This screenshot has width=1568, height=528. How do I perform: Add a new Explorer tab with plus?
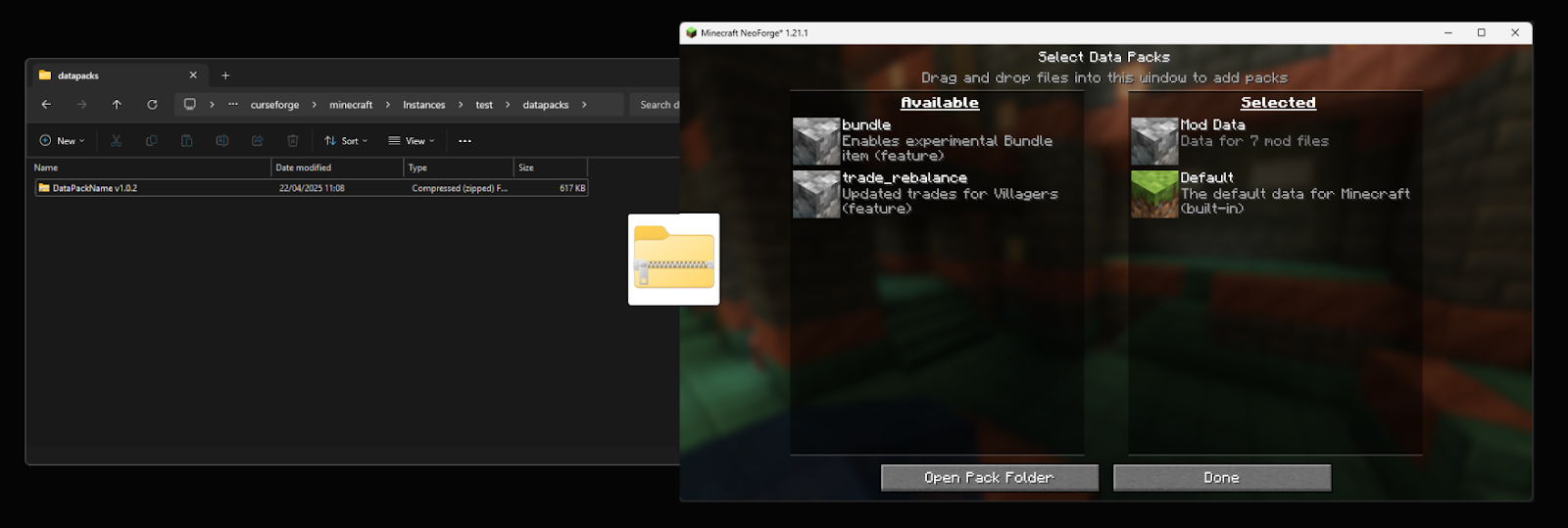[x=225, y=75]
